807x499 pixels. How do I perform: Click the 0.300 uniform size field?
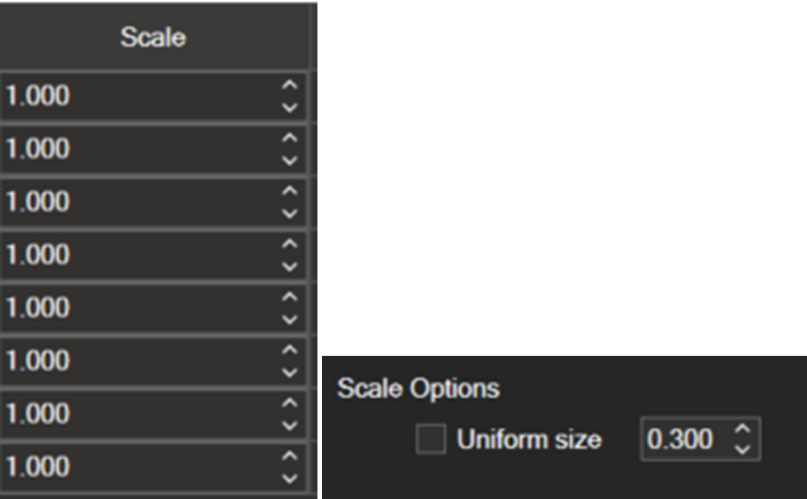[x=682, y=439]
